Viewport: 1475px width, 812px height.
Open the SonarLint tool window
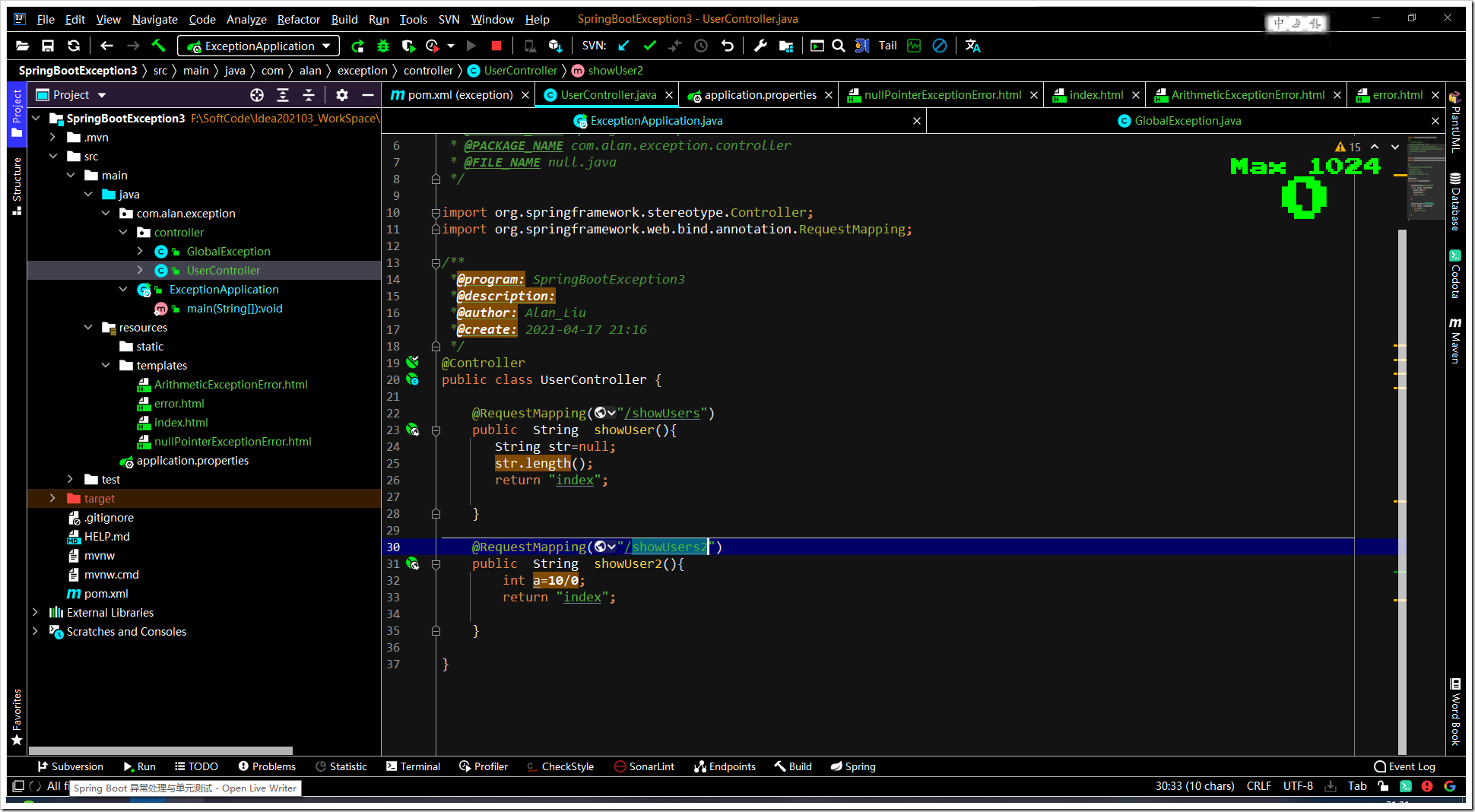644,766
